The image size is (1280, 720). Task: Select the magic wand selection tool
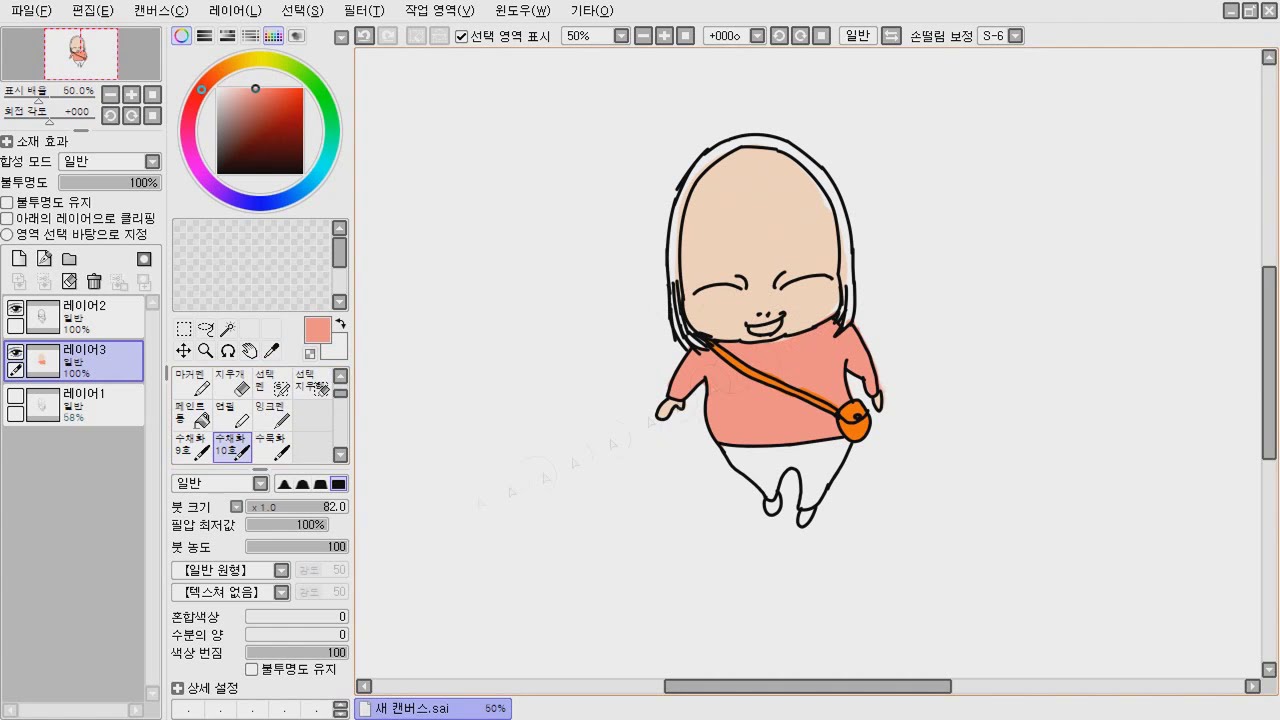pyautogui.click(x=228, y=329)
